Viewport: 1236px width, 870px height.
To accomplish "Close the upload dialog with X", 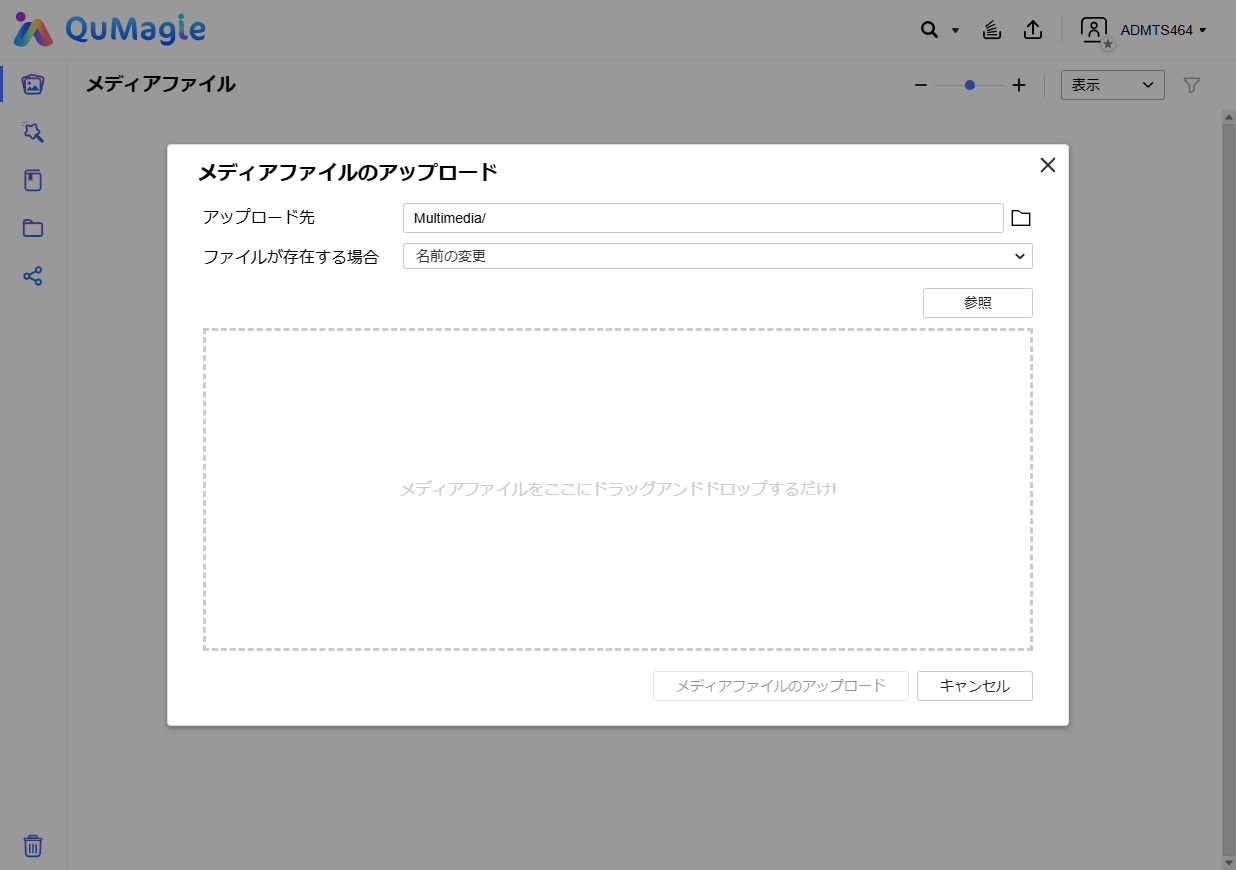I will point(1047,165).
